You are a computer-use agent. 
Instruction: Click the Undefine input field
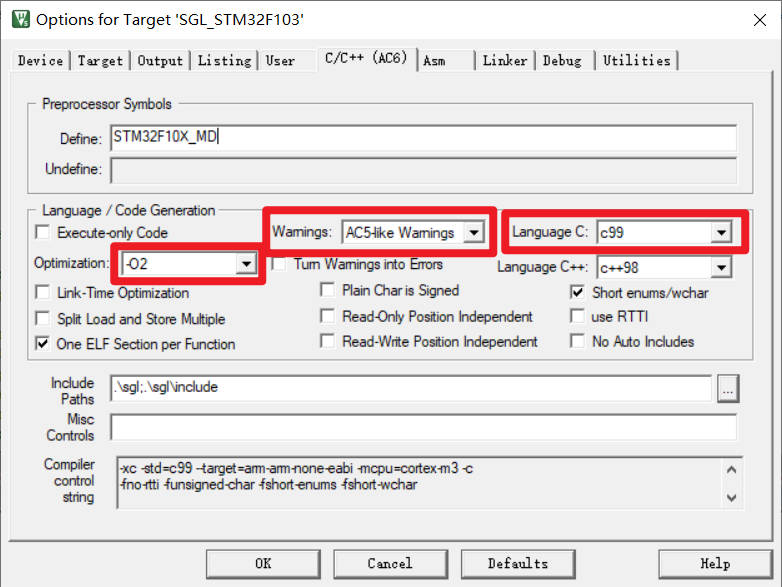(x=423, y=170)
